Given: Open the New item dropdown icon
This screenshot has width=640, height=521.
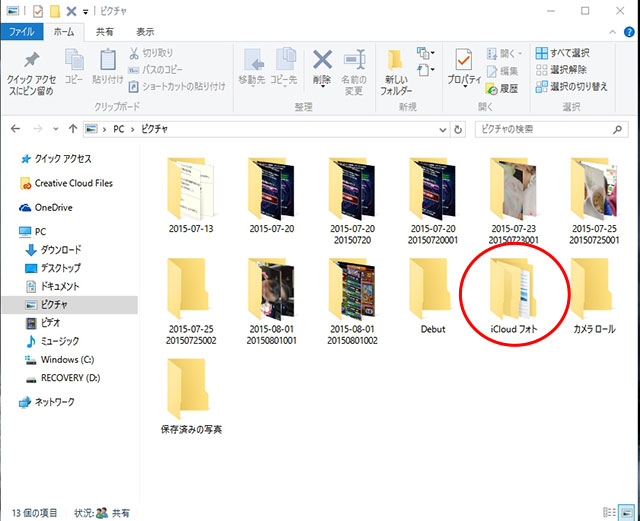Looking at the screenshot, I should (x=425, y=53).
